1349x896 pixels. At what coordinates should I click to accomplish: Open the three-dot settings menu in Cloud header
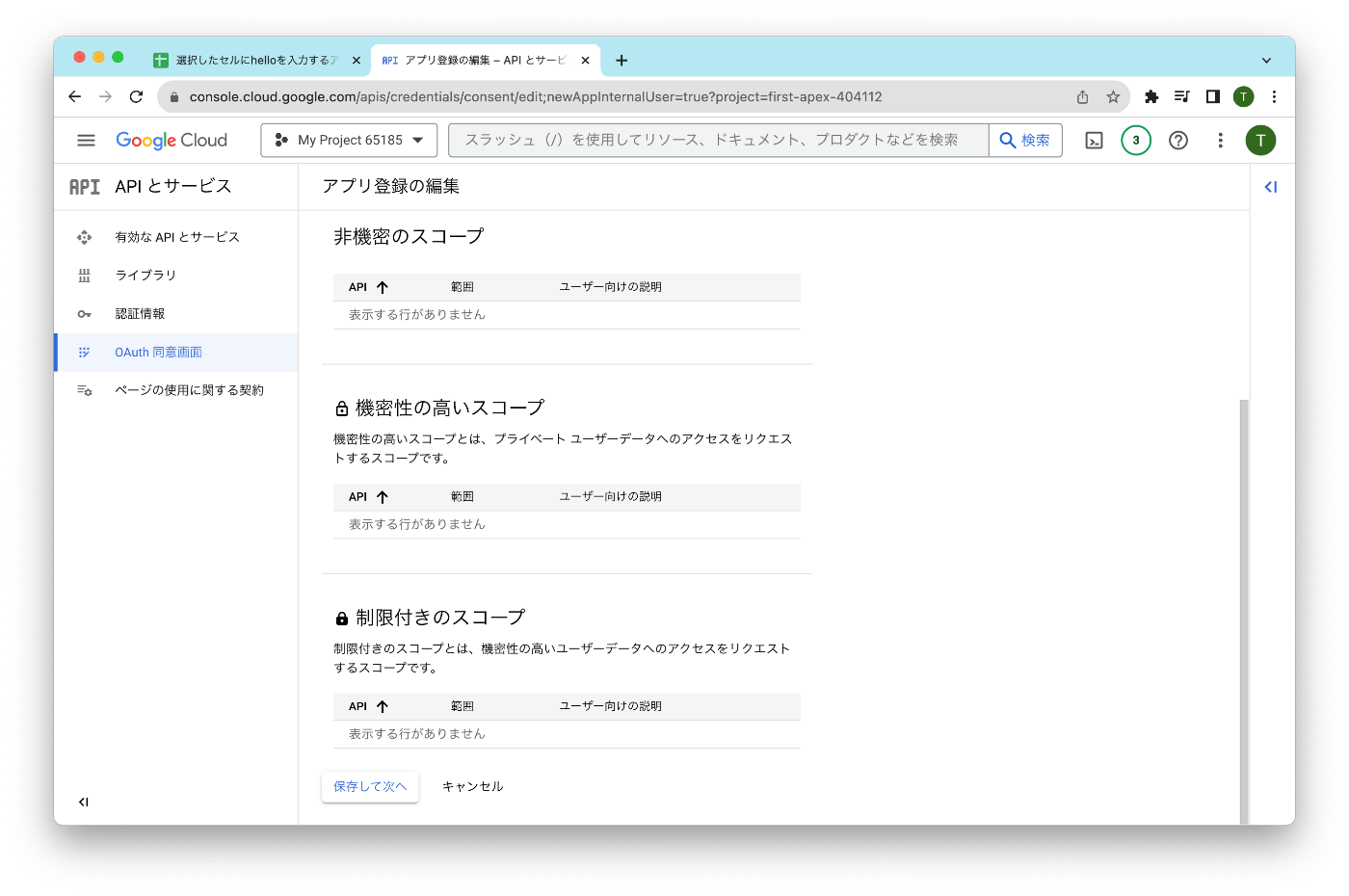[1220, 141]
